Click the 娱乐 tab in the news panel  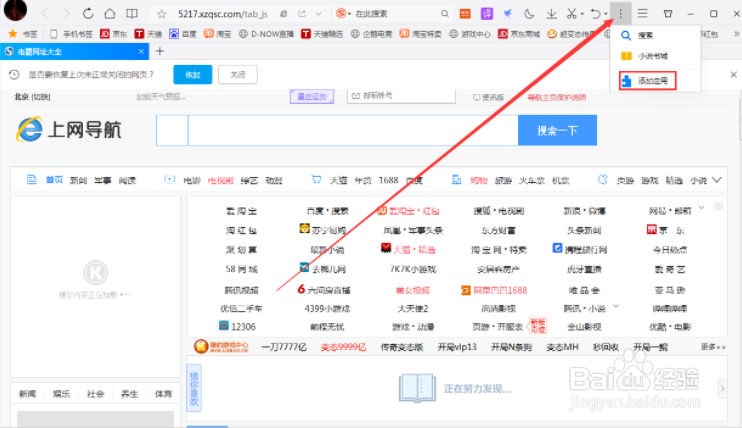tap(61, 394)
